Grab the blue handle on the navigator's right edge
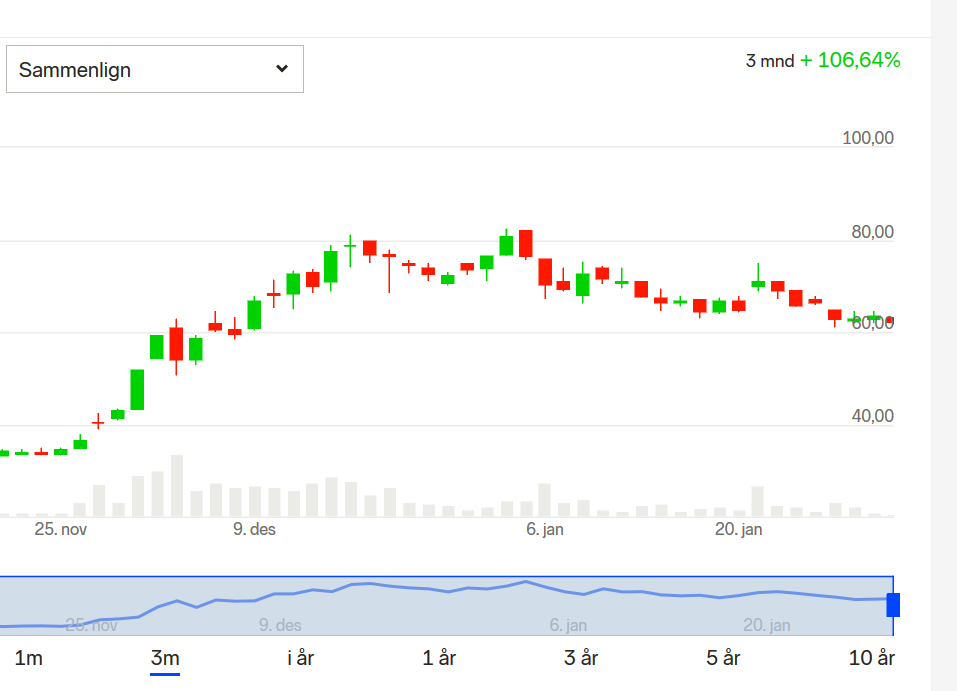The width and height of the screenshot is (957, 691). click(893, 605)
